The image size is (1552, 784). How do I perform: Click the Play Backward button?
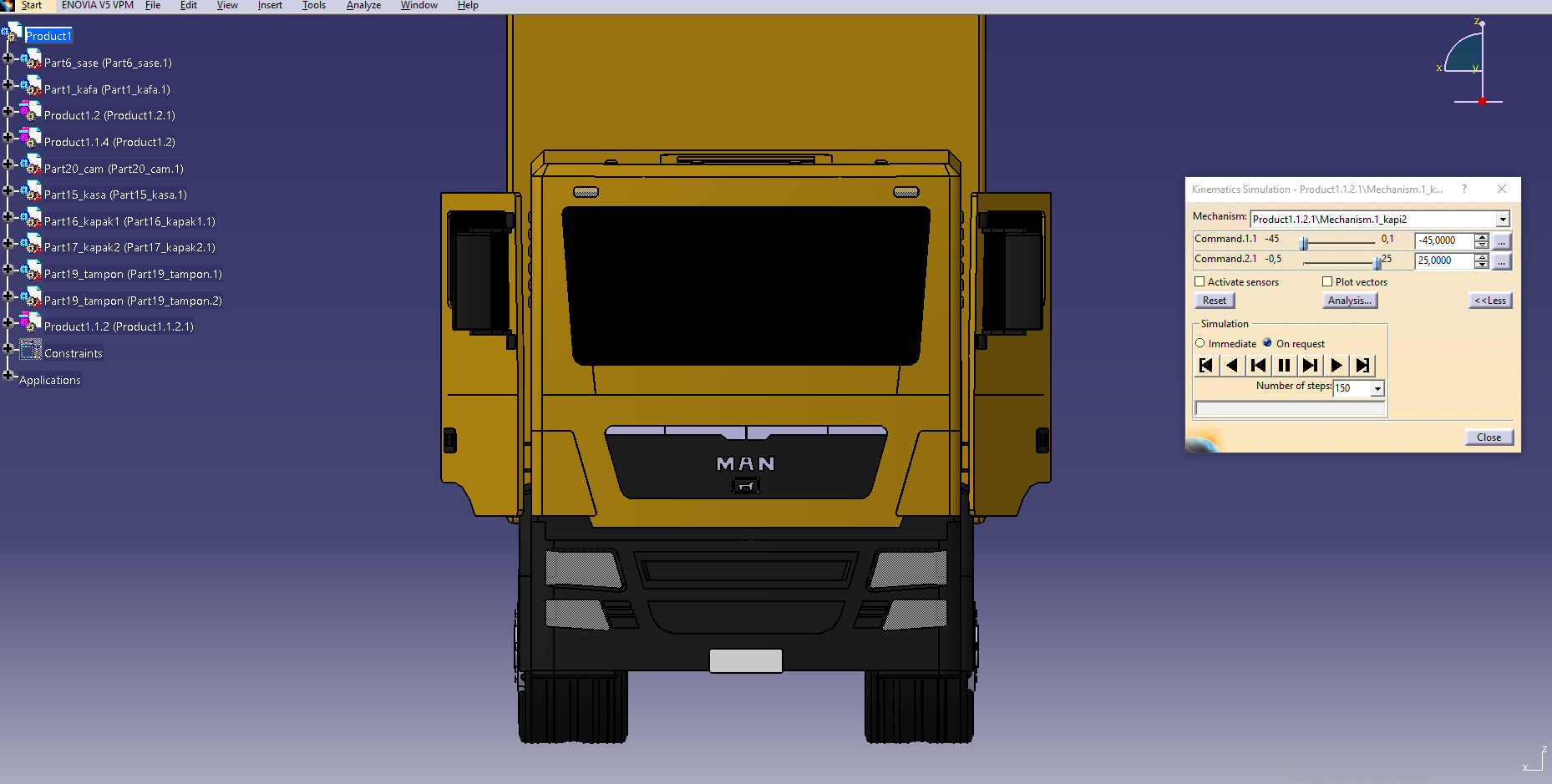point(1232,366)
